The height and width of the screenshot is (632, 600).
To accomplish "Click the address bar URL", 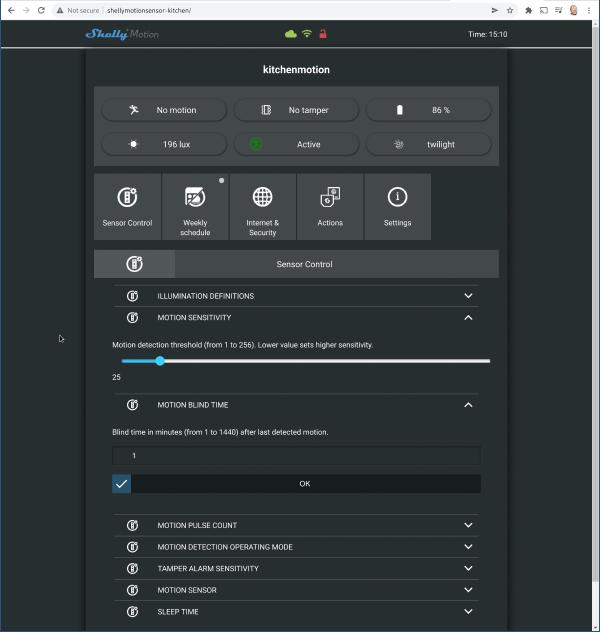I will (149, 10).
